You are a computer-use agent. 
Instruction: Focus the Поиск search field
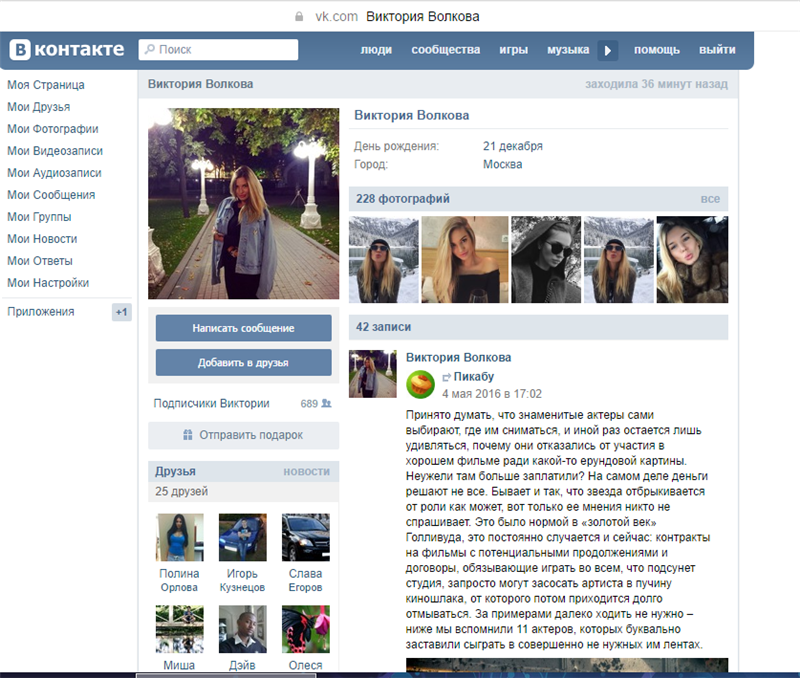(218, 49)
